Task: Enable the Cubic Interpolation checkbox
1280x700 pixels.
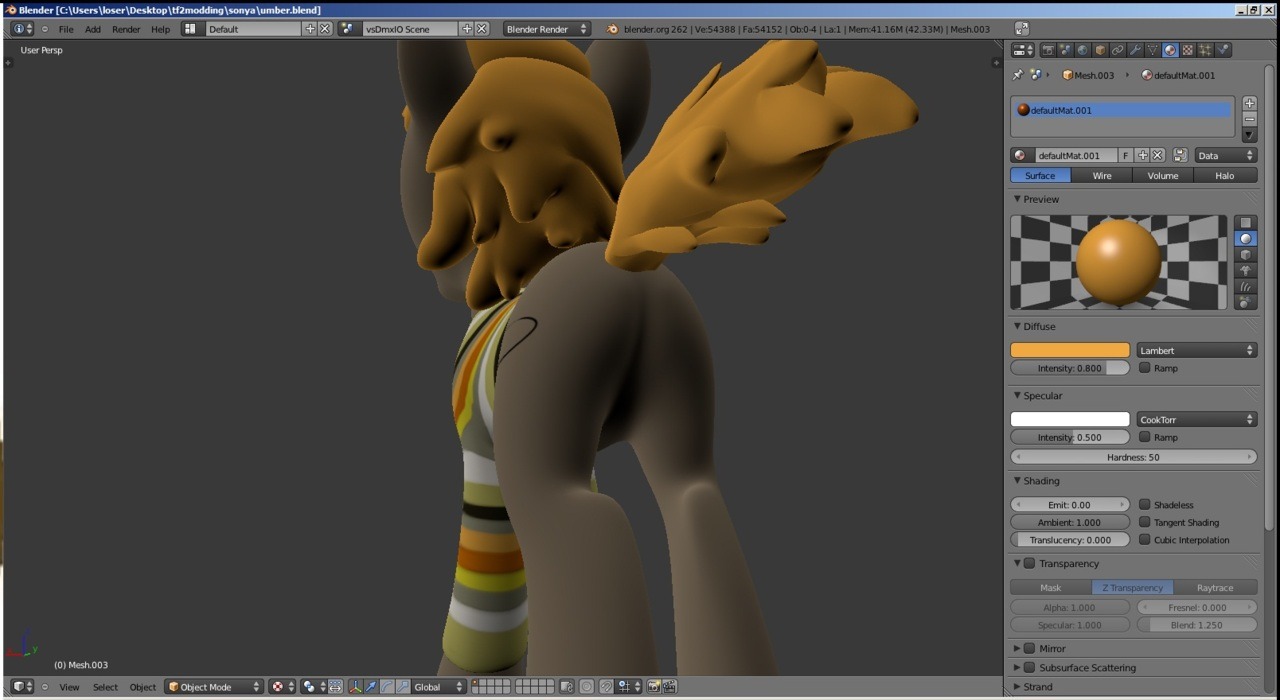Action: click(x=1145, y=540)
